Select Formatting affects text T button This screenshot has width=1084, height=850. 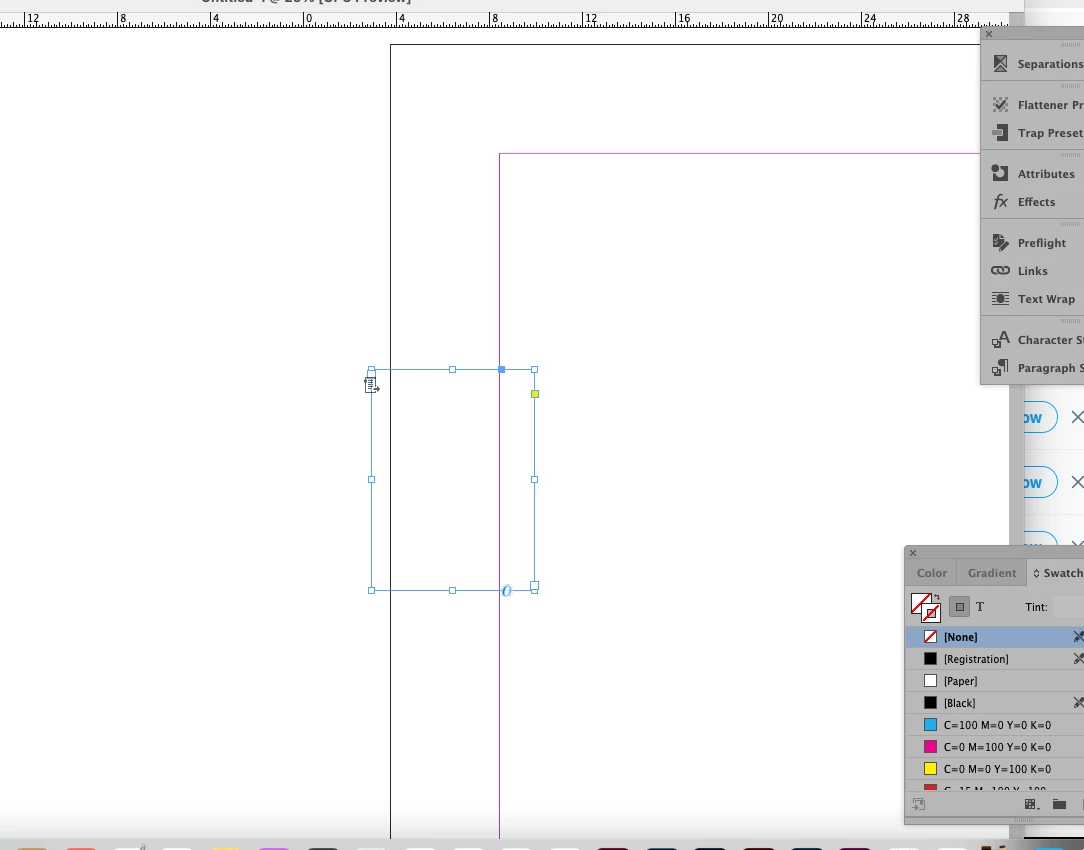click(980, 607)
